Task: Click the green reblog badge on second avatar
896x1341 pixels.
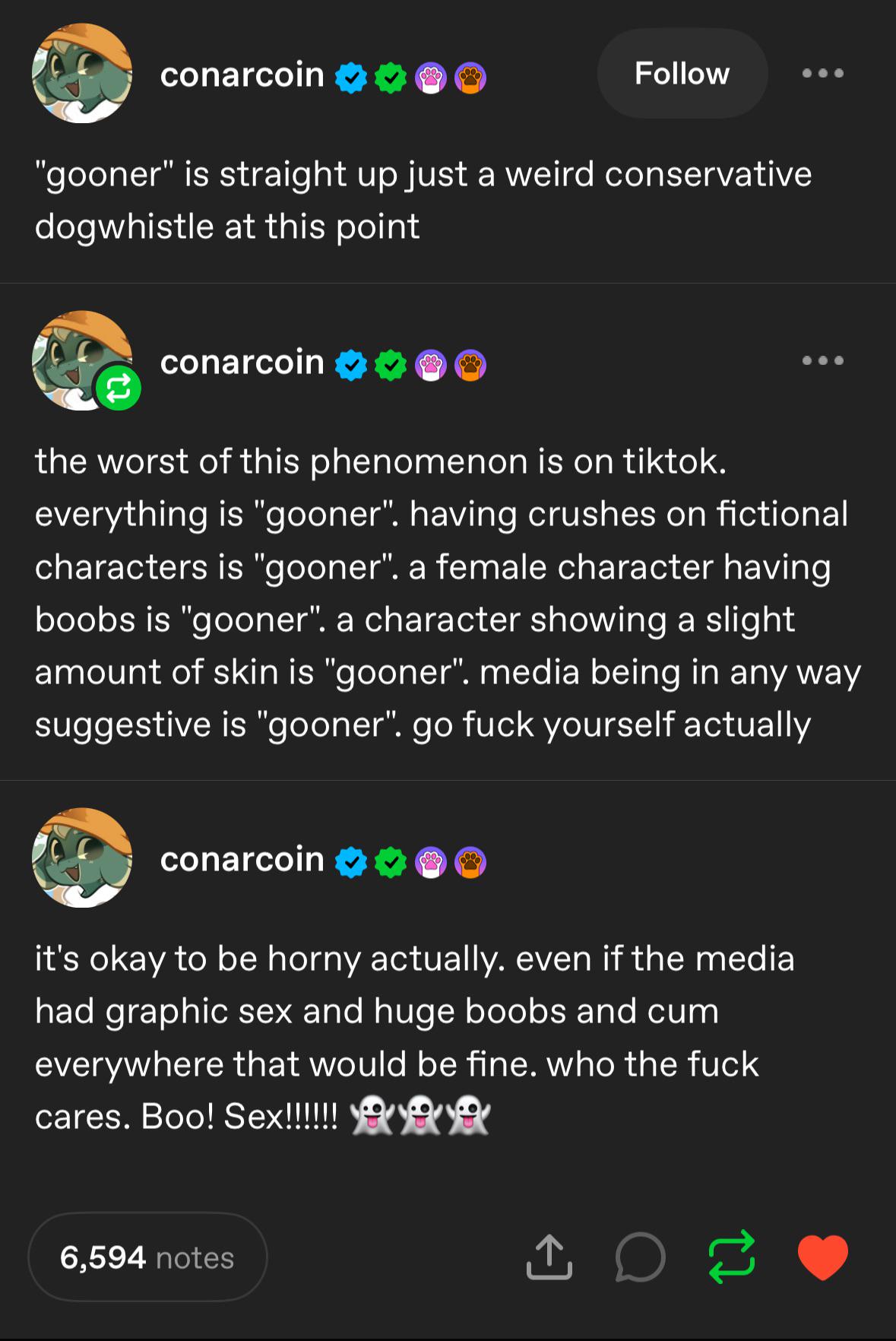Action: pyautogui.click(x=119, y=388)
